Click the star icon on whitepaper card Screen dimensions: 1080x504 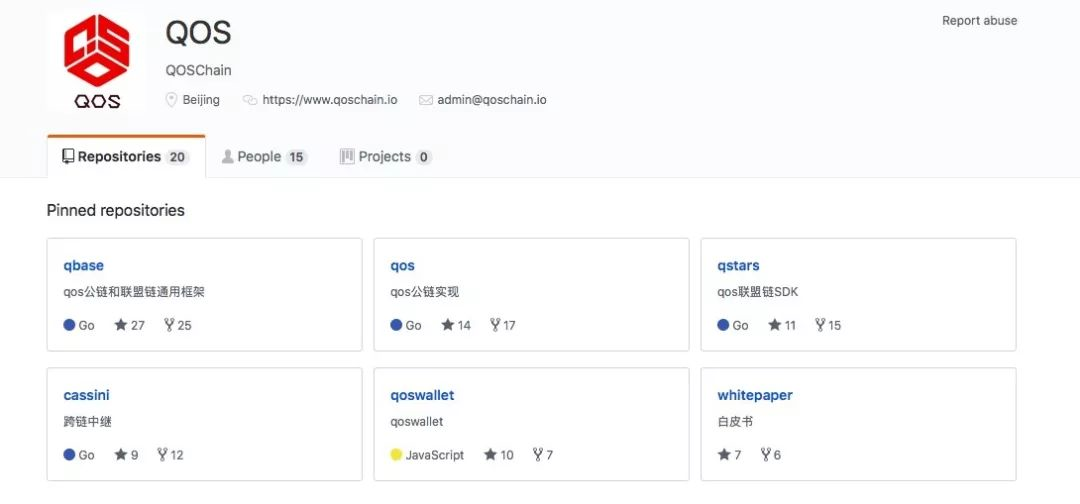pyautogui.click(x=724, y=454)
